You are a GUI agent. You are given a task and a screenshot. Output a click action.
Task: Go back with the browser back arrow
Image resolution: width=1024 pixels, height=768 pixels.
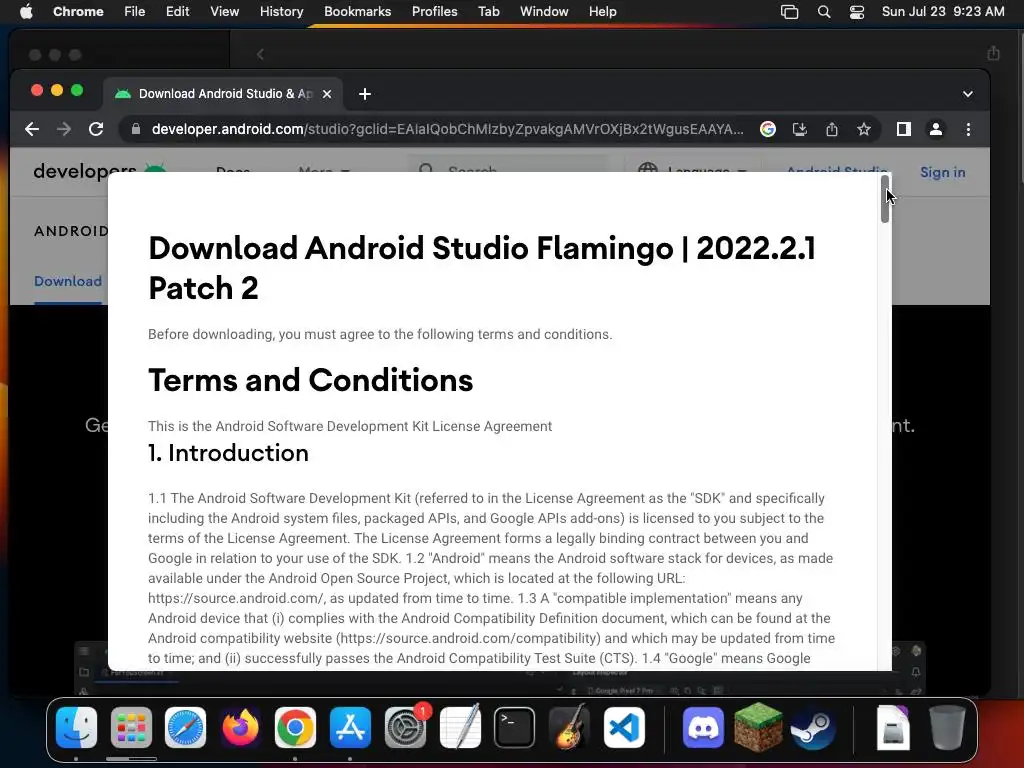[32, 129]
